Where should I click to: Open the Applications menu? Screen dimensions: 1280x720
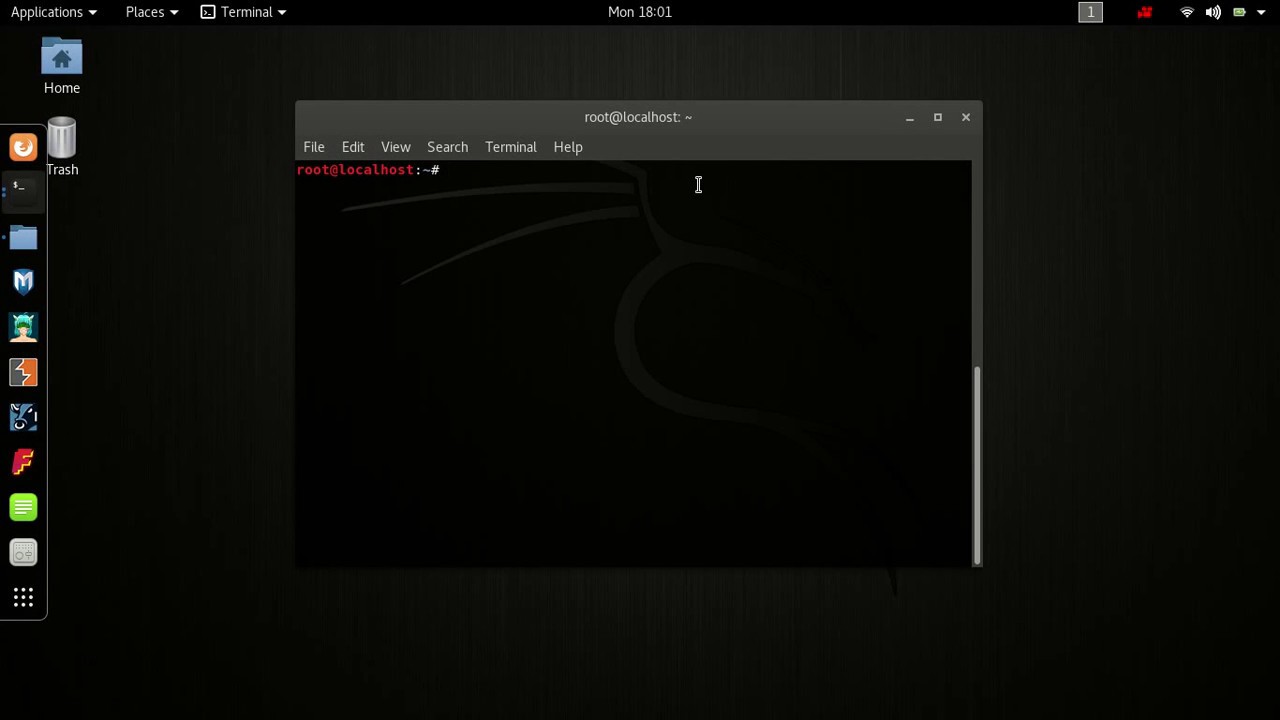tap(53, 12)
